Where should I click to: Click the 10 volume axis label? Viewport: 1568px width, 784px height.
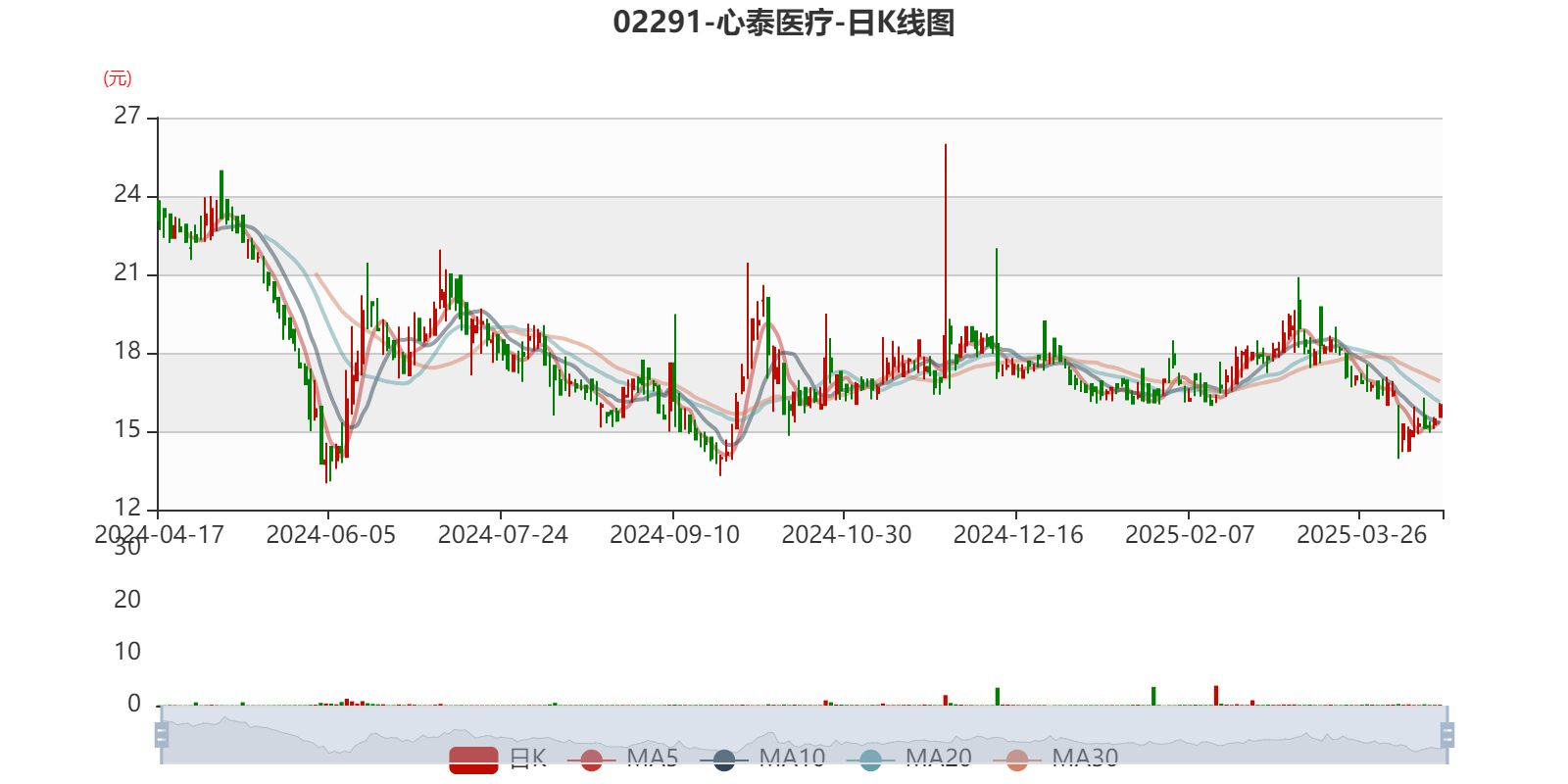pos(127,652)
